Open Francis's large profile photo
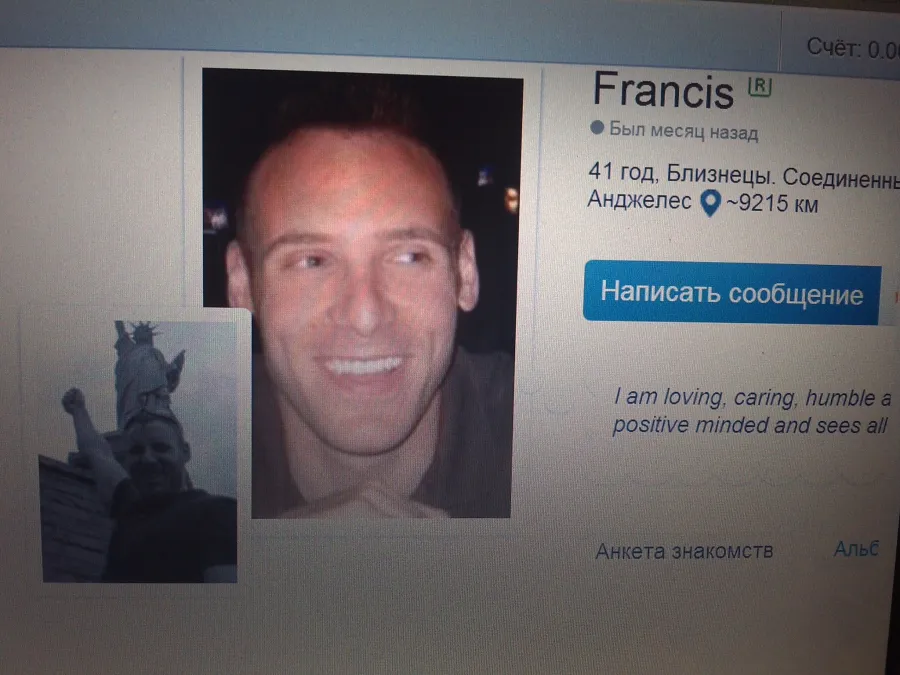Viewport: 900px width, 675px height. point(362,293)
